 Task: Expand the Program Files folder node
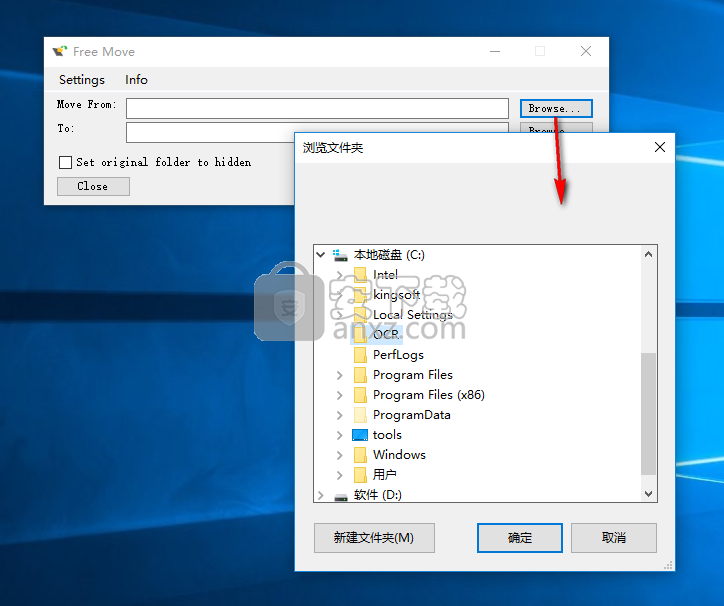click(x=340, y=375)
